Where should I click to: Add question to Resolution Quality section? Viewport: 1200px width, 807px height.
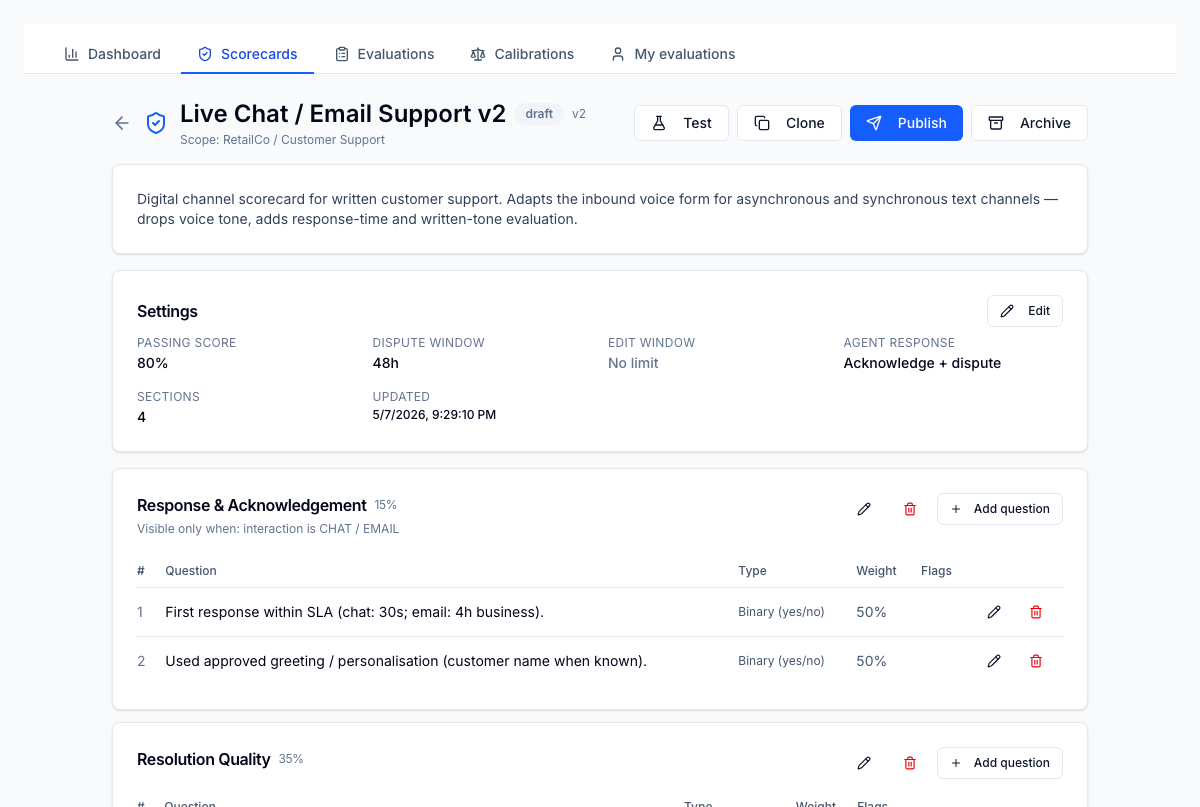(1000, 763)
